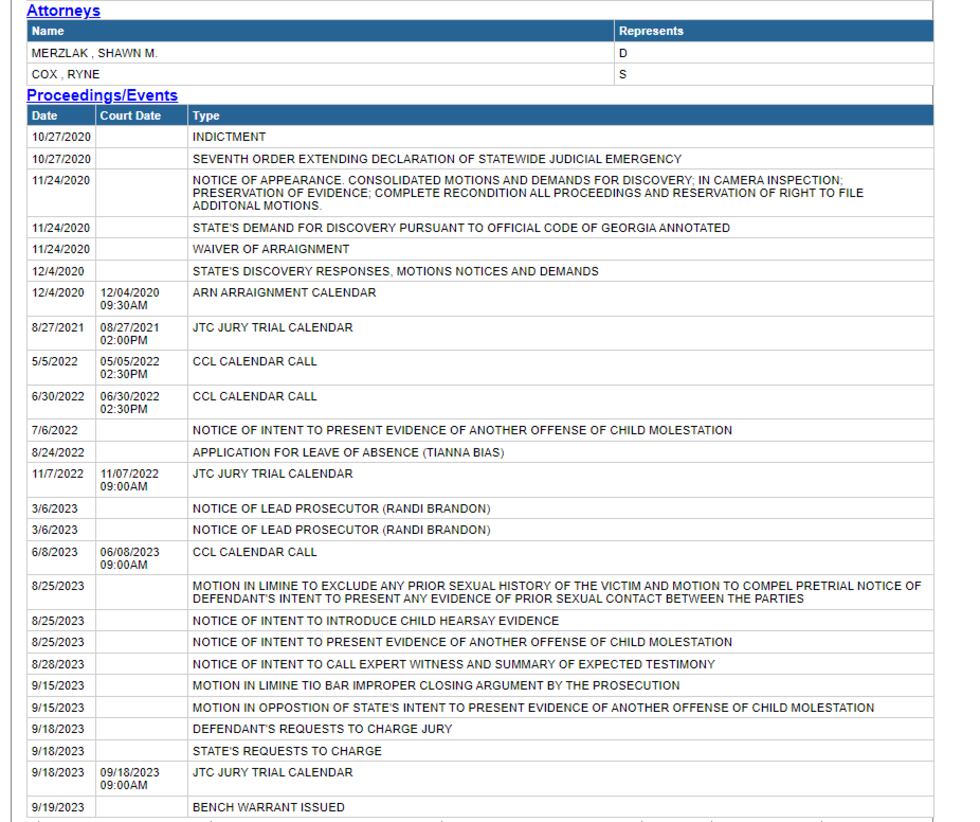Click JTC JURY TRIAL CALENDAR dated 9/18/2023
The height and width of the screenshot is (822, 980).
pos(272,772)
